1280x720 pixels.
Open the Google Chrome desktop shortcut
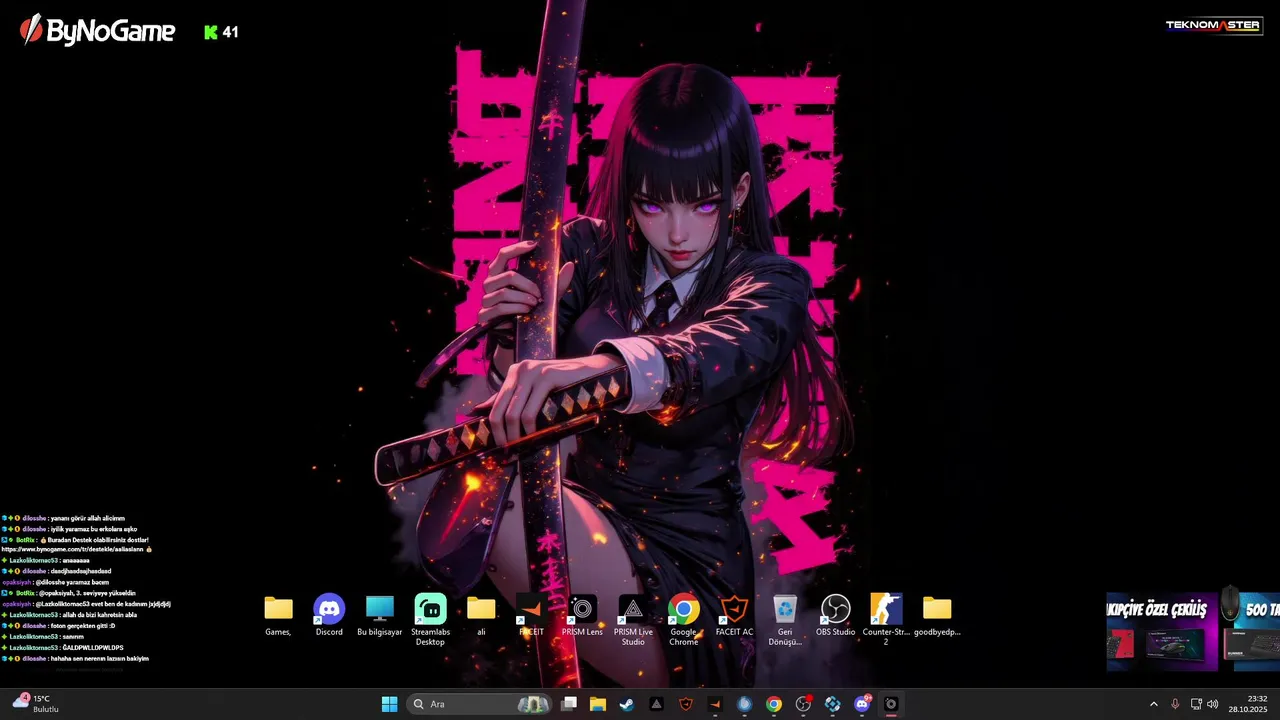click(684, 620)
